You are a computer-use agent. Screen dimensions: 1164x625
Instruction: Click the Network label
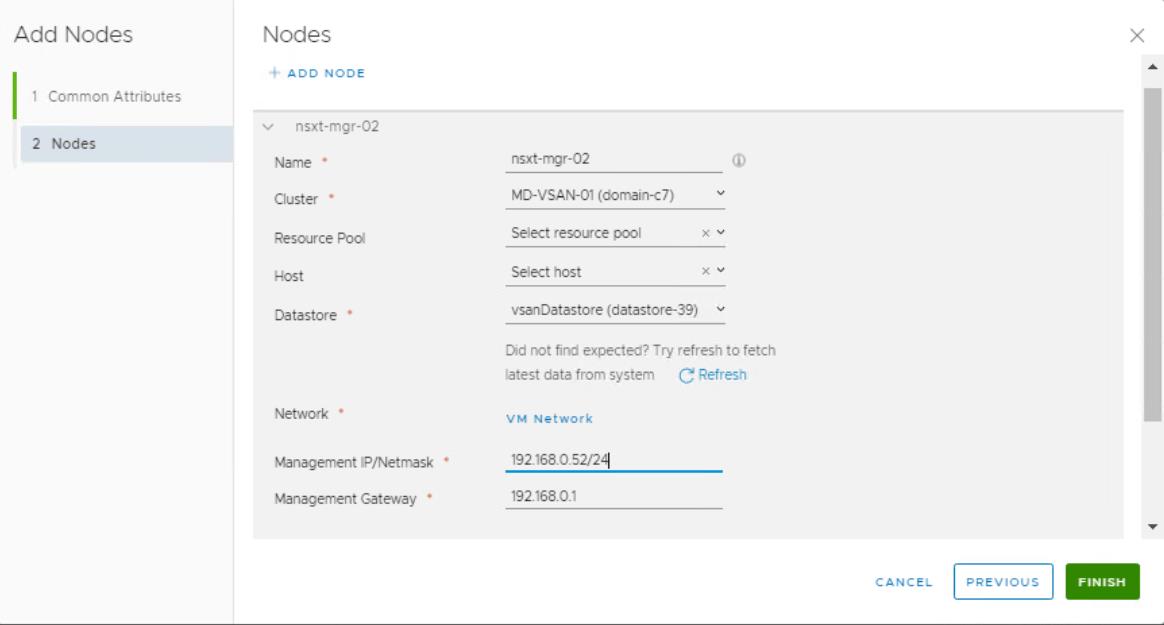(301, 413)
